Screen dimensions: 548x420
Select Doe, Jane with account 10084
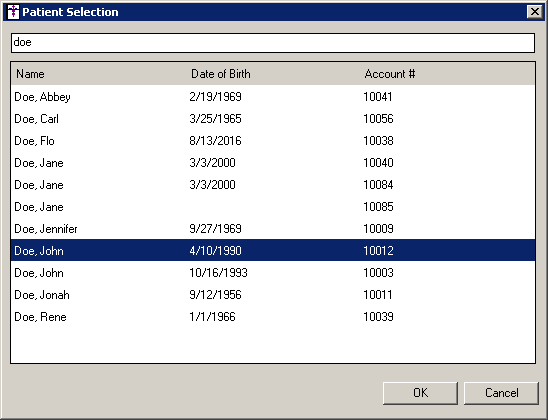tap(273, 185)
